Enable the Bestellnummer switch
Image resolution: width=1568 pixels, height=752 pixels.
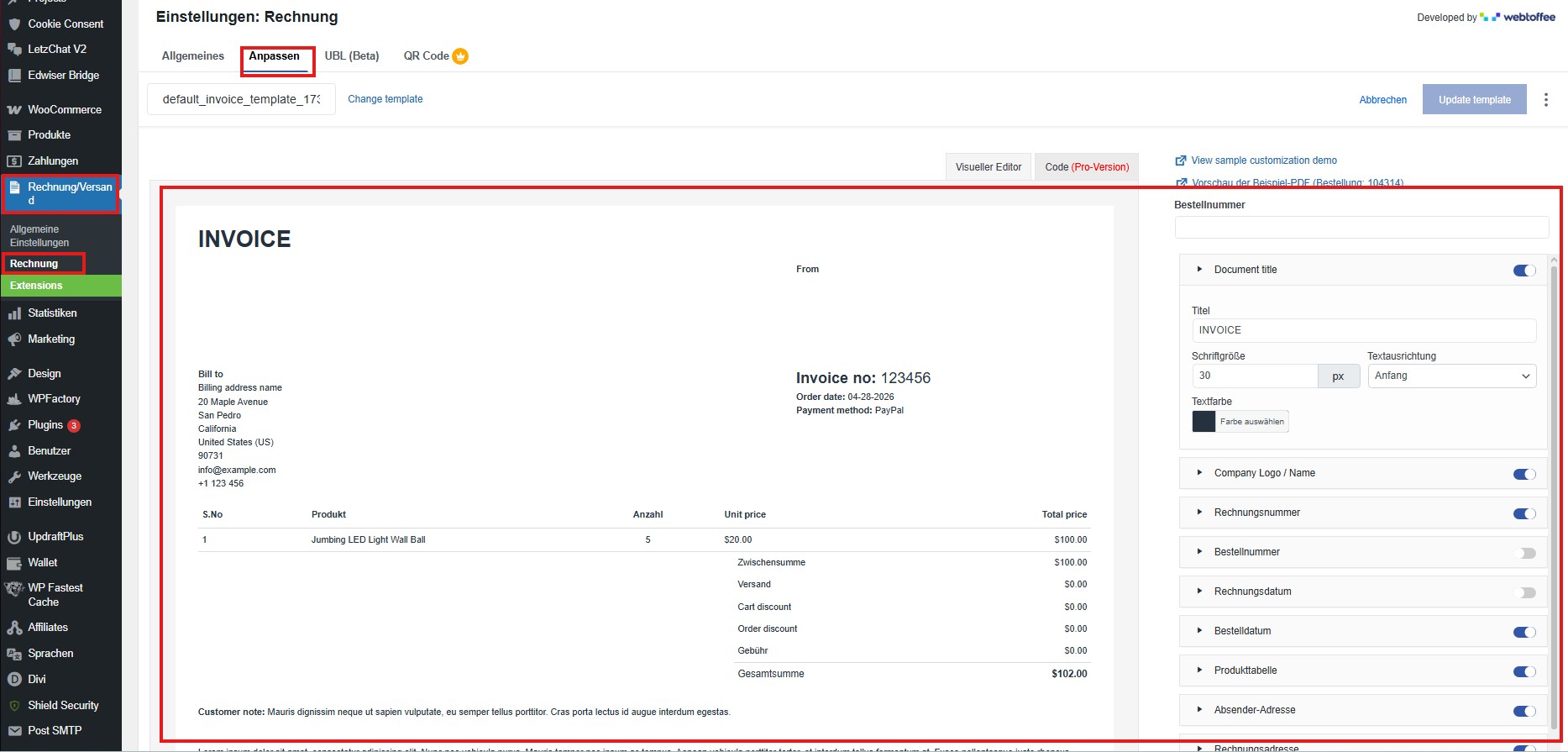pyautogui.click(x=1524, y=552)
